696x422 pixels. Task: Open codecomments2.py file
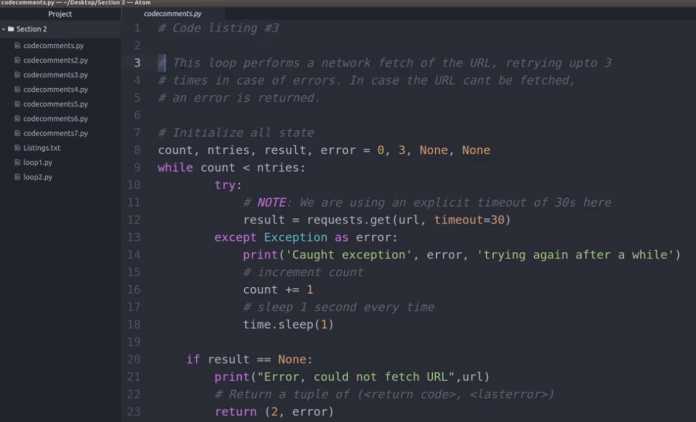(55, 60)
